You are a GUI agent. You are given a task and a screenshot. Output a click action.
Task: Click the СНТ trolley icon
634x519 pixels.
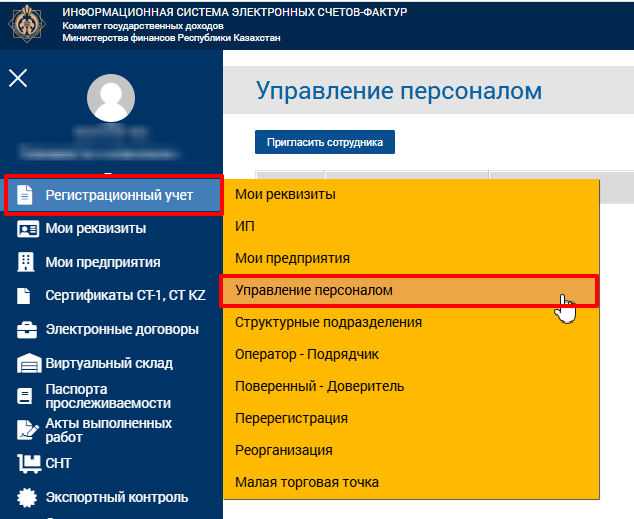[29, 464]
